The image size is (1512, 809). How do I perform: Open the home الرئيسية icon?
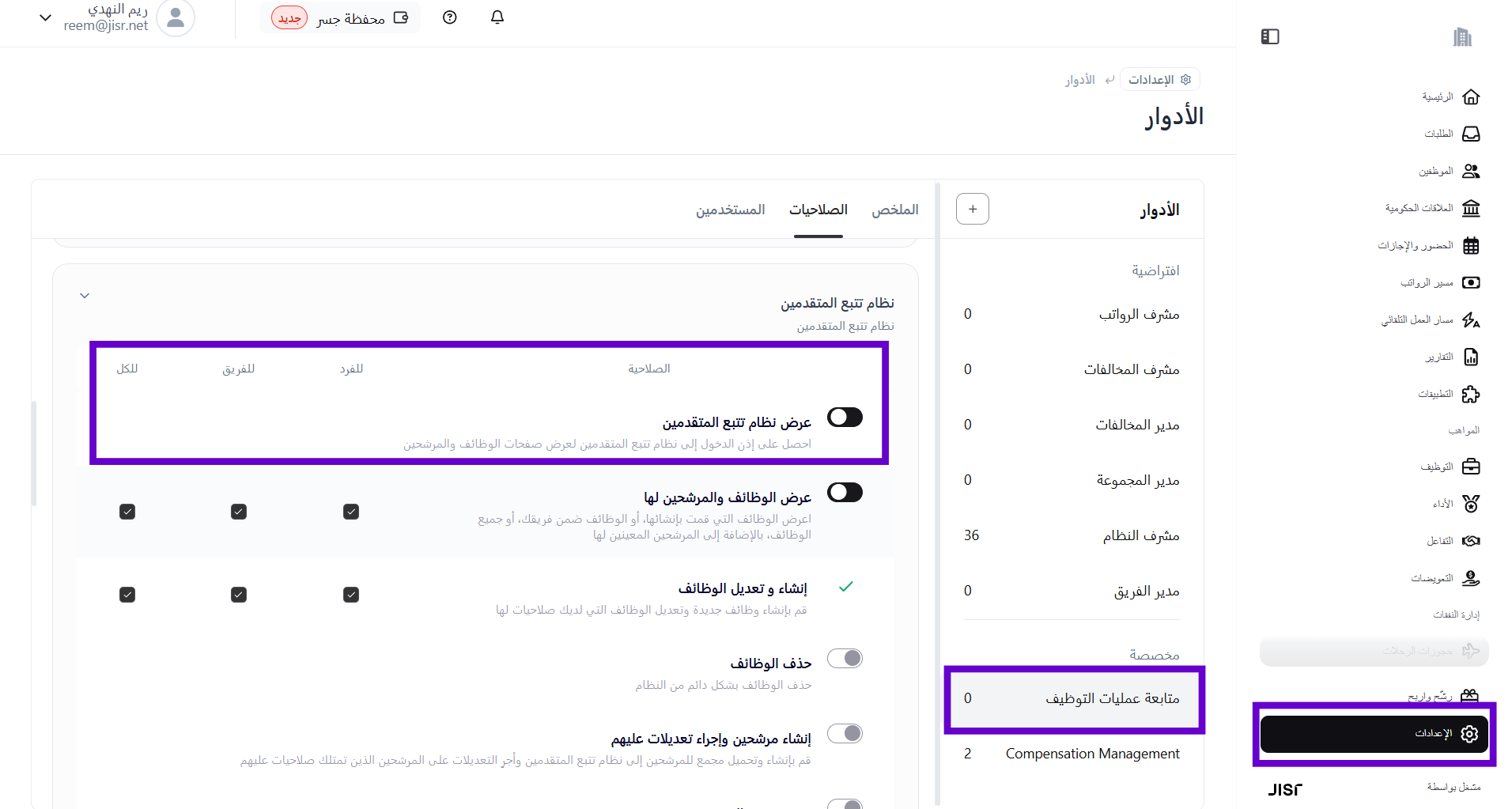(x=1471, y=96)
